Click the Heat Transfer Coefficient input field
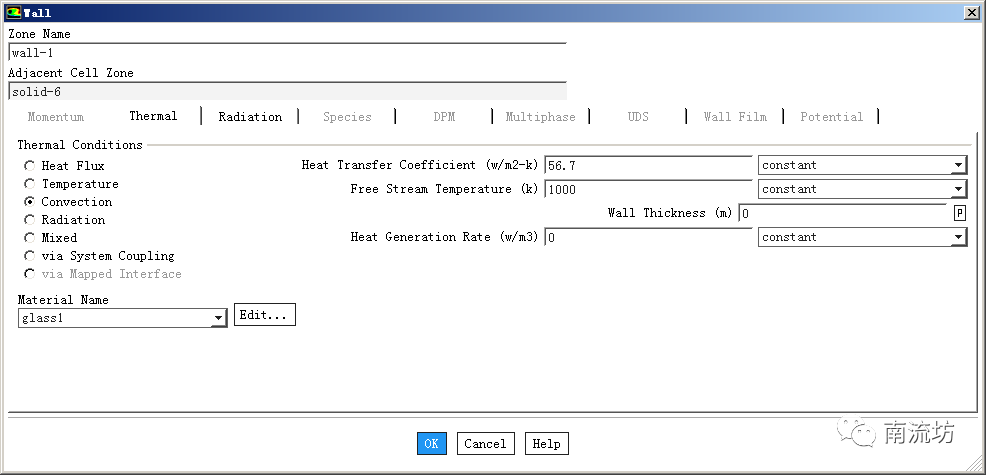 648,165
